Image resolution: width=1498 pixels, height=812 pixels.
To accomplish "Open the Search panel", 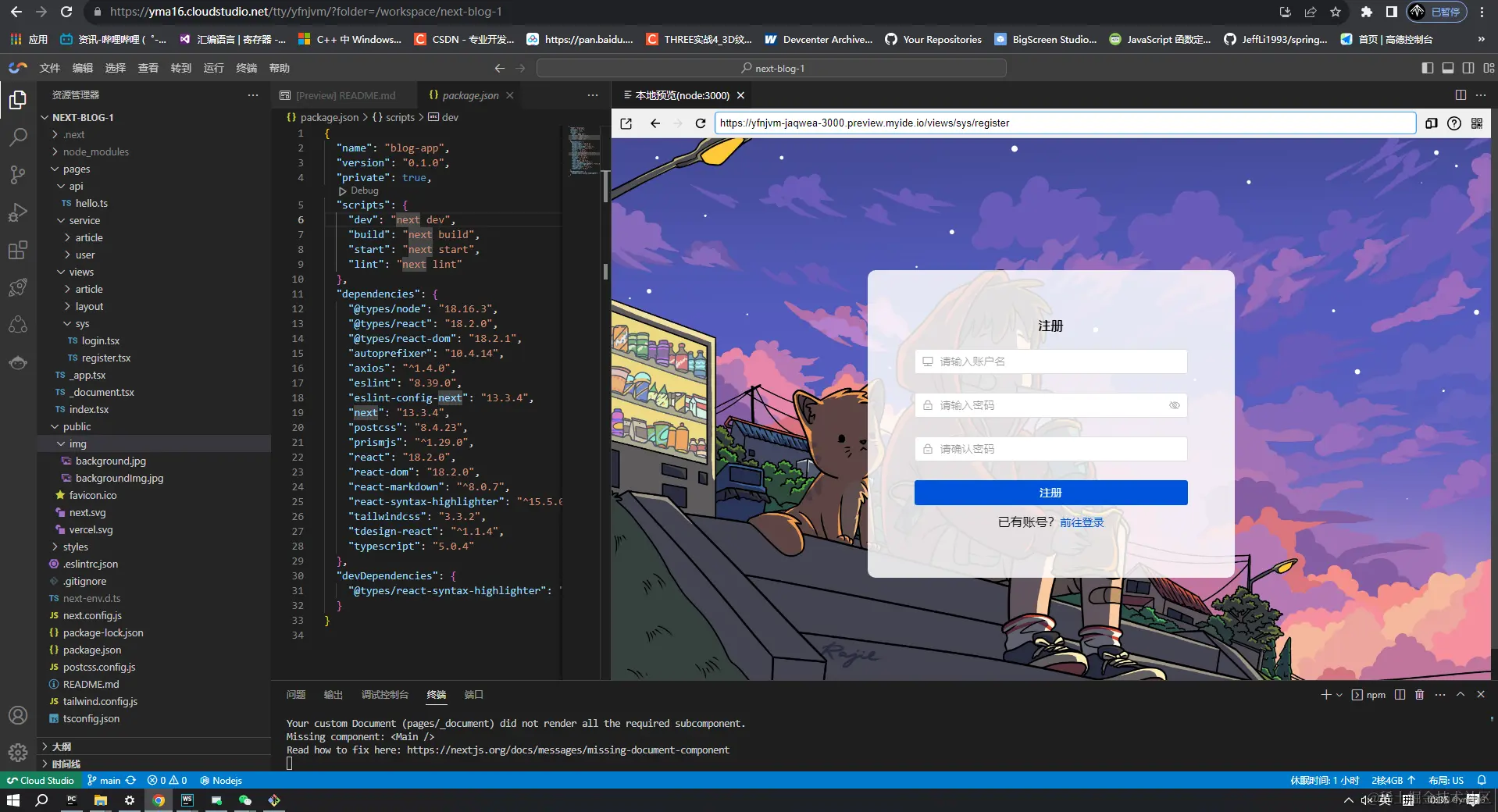I will [17, 137].
